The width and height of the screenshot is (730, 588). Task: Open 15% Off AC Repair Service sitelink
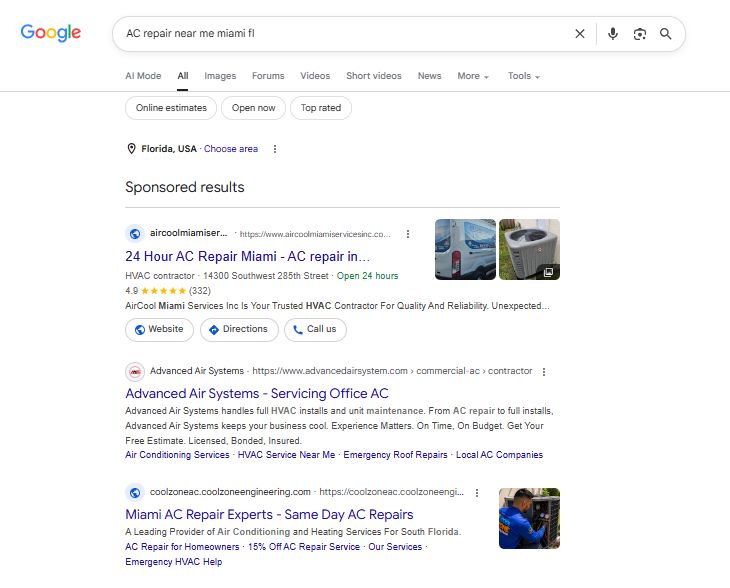(304, 547)
